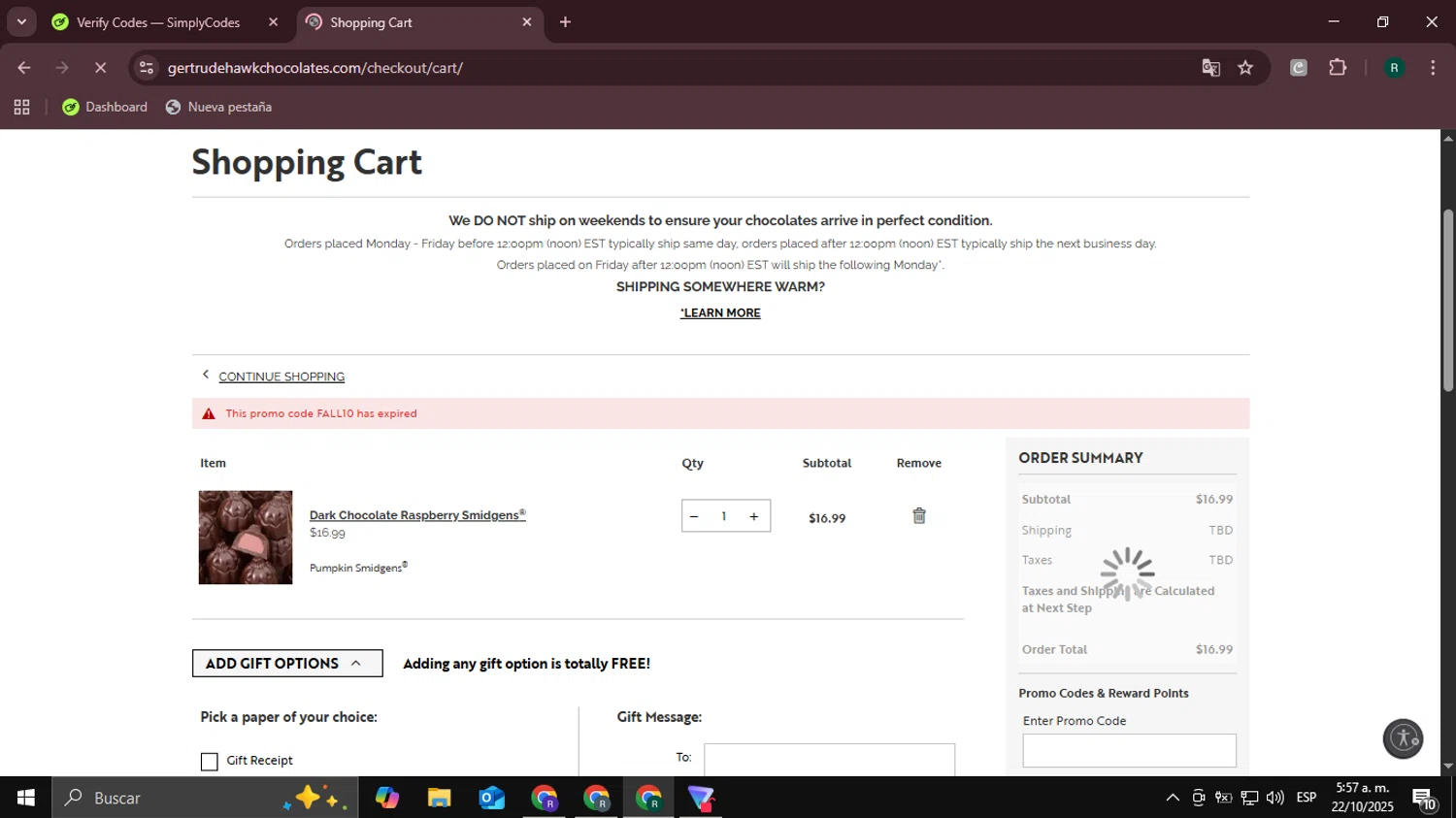The image size is (1456, 818).
Task: Open the apps grid icon in bookmarks bar
Action: click(x=21, y=107)
